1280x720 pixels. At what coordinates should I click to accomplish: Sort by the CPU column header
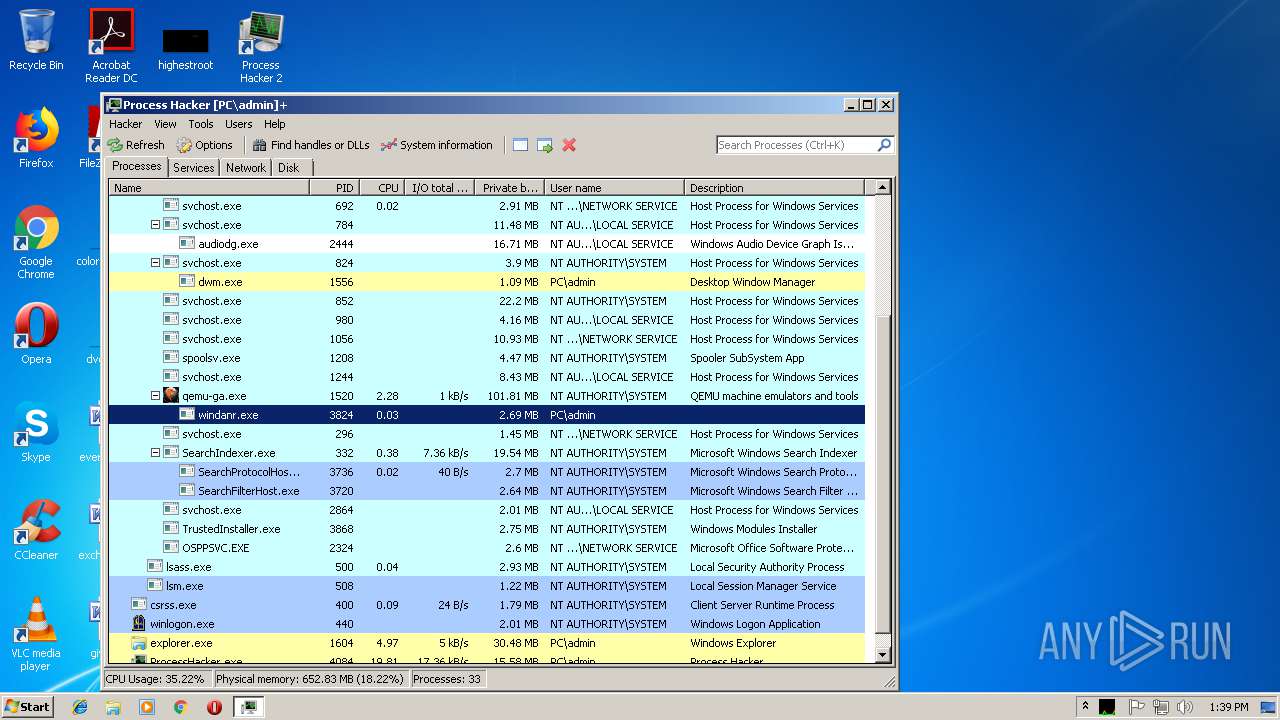(382, 188)
